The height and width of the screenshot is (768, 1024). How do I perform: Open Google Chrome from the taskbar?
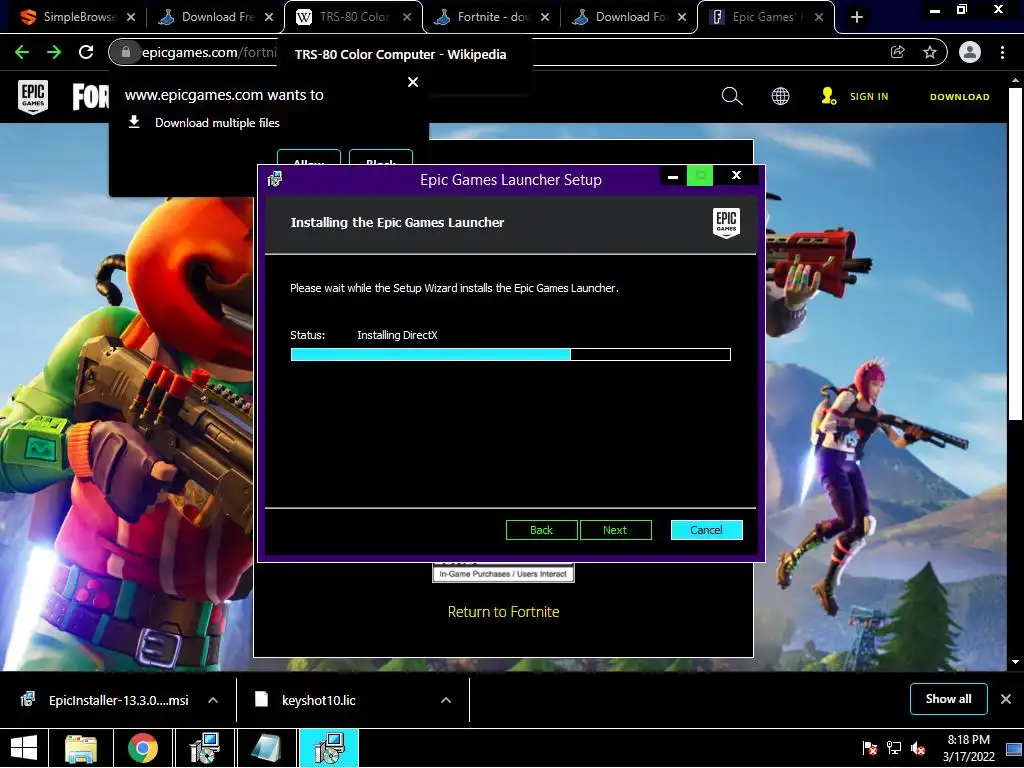tap(142, 748)
